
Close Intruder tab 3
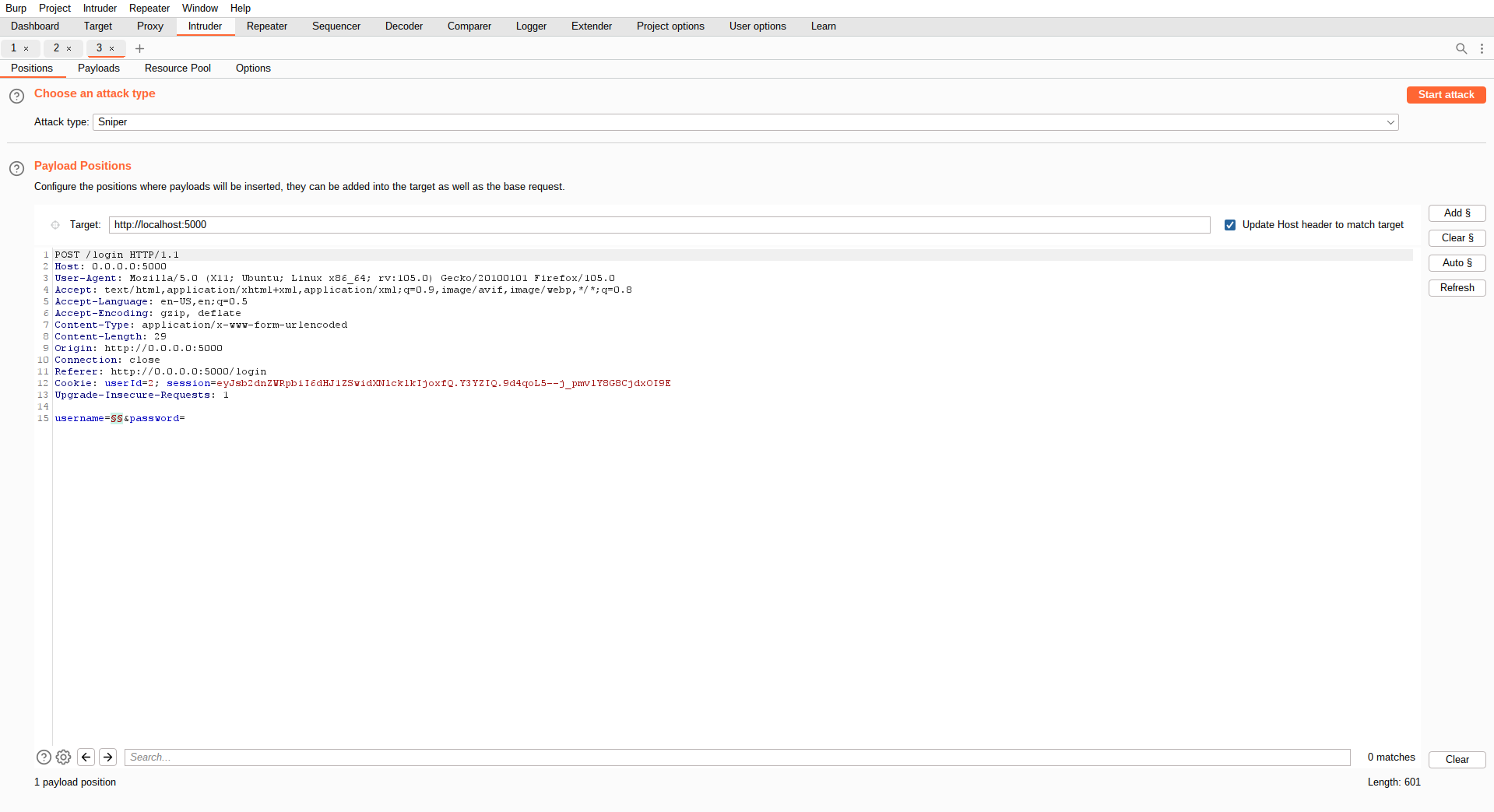click(112, 48)
